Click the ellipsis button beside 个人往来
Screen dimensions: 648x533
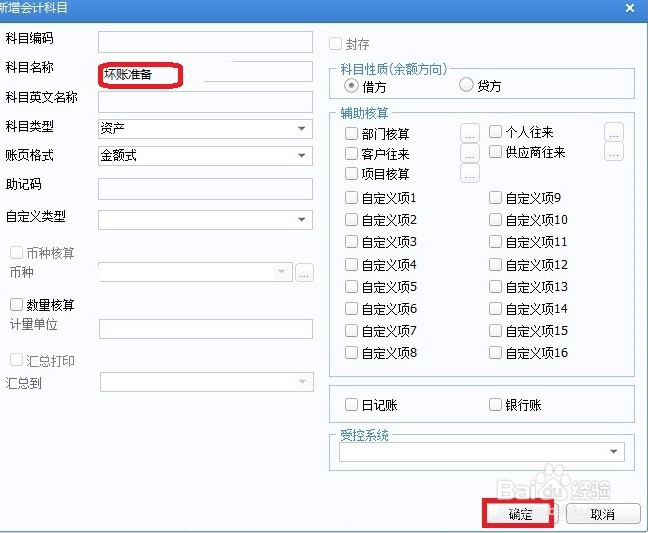pos(614,132)
